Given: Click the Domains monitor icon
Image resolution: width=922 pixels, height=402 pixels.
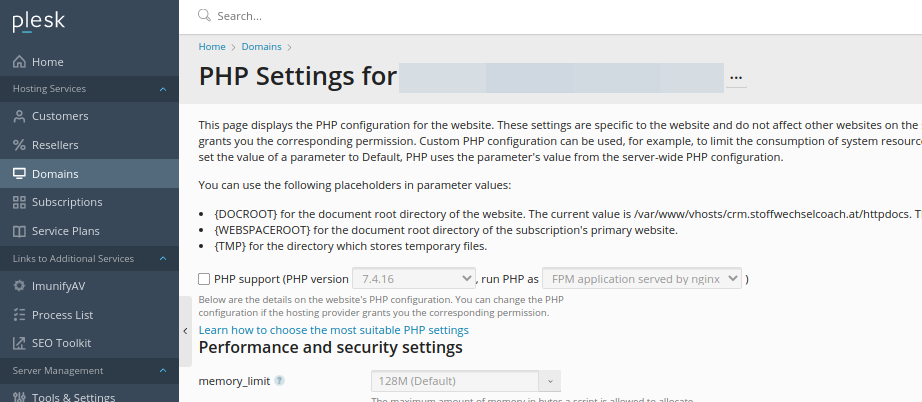Looking at the screenshot, I should (x=19, y=173).
